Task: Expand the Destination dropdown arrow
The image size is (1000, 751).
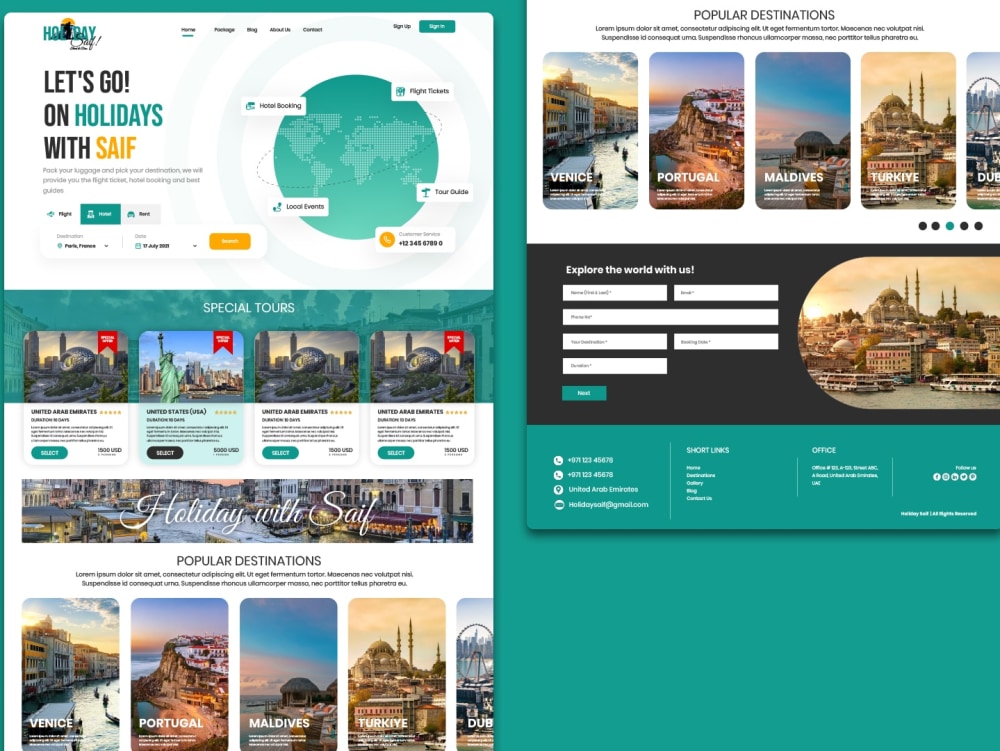Action: pyautogui.click(x=107, y=246)
